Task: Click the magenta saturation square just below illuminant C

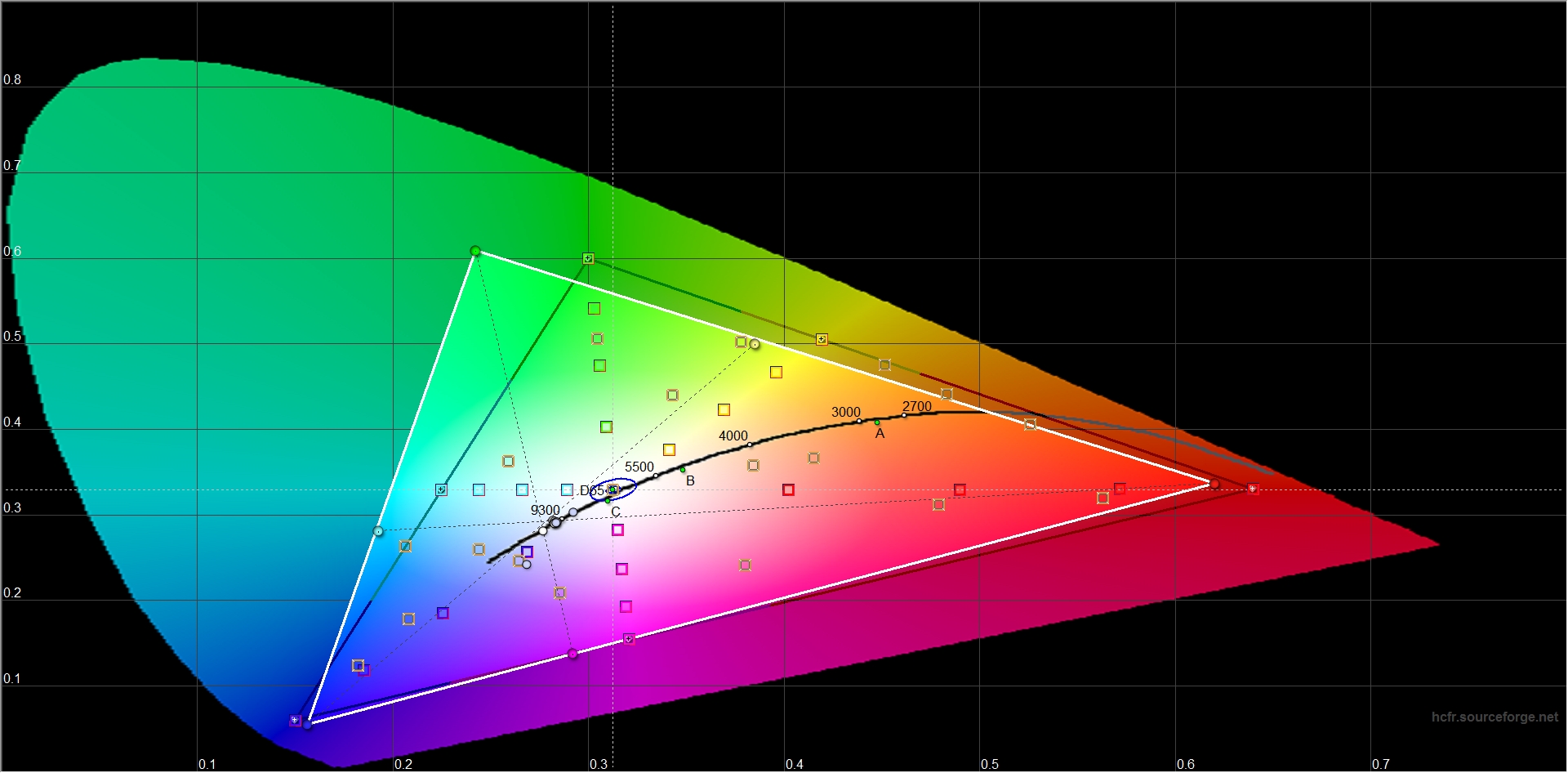Action: (617, 530)
